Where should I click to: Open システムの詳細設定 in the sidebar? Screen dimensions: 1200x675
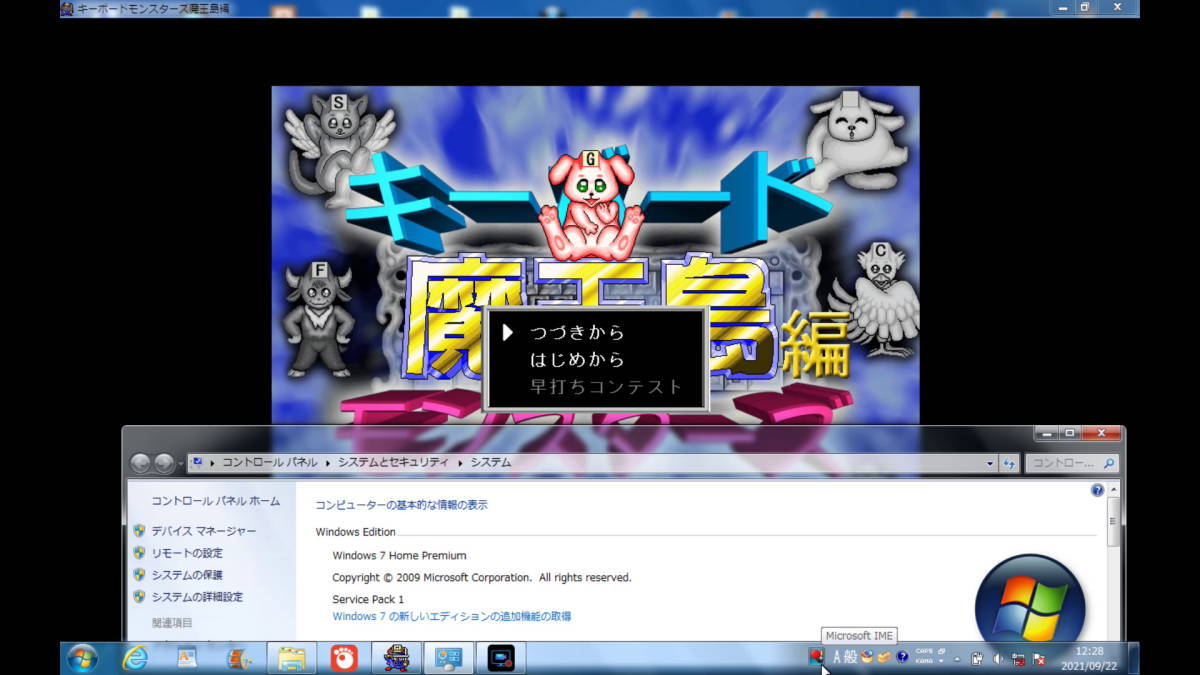(197, 597)
